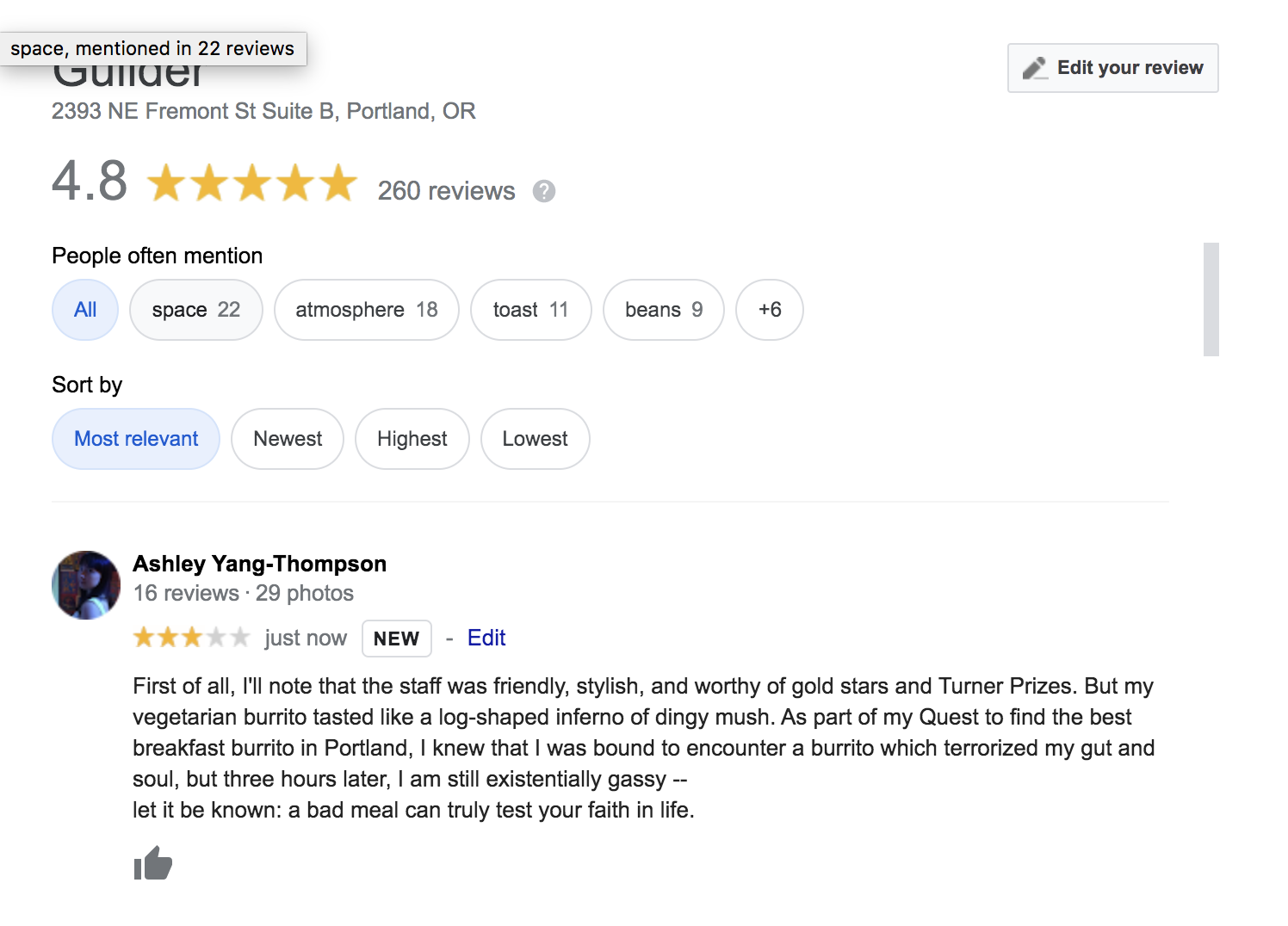1288x926 pixels.
Task: Filter reviews mentioning atmosphere
Action: 366,310
